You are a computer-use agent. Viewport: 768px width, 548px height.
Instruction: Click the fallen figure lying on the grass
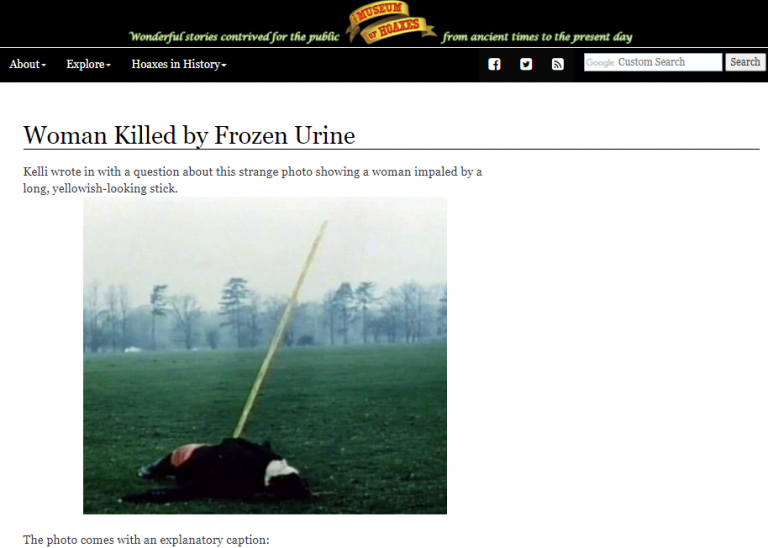[220, 470]
